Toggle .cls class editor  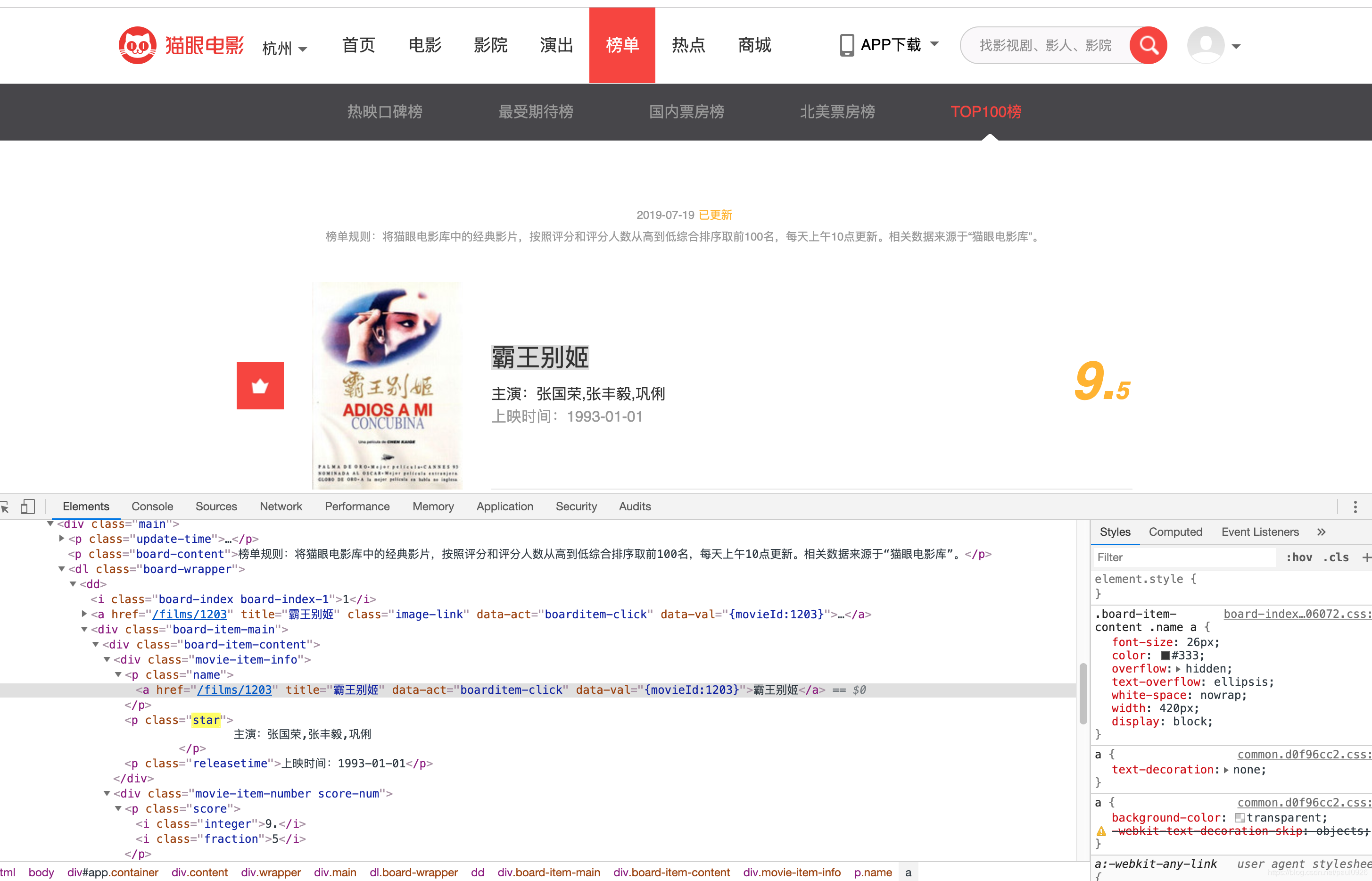1335,557
